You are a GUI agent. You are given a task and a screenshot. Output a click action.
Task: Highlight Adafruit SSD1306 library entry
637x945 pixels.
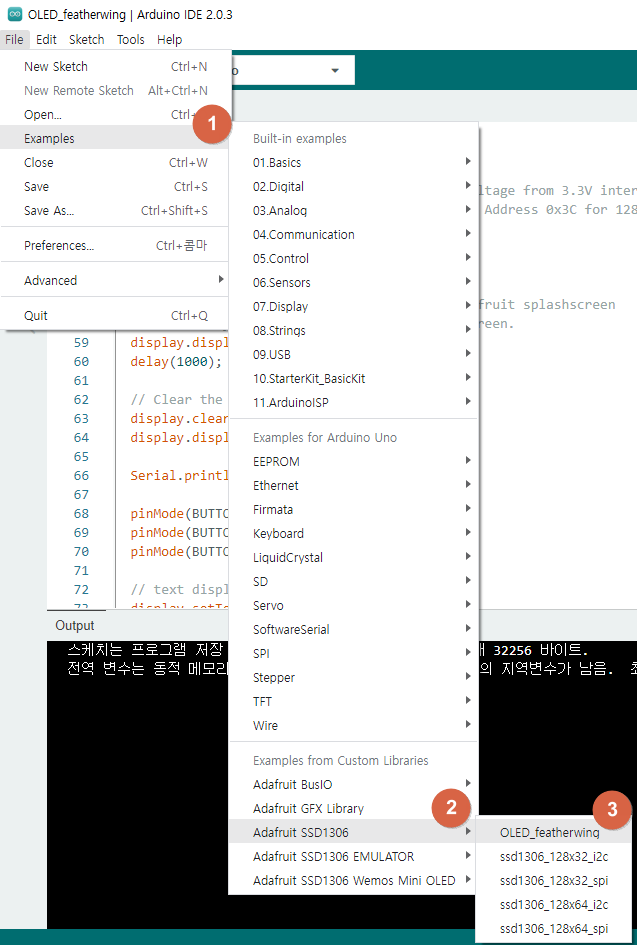coord(354,833)
